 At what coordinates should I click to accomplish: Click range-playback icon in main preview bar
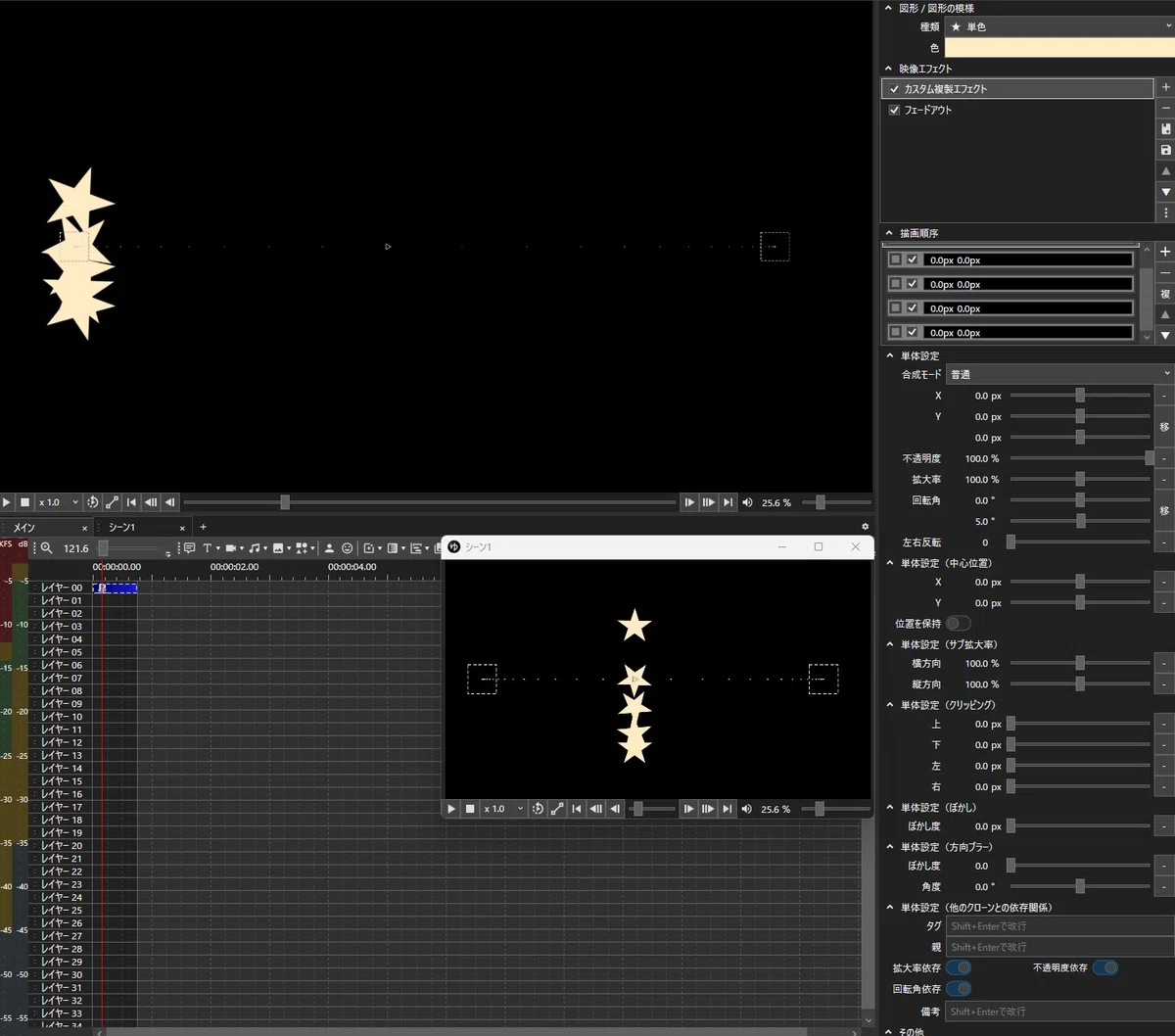pyautogui.click(x=112, y=502)
